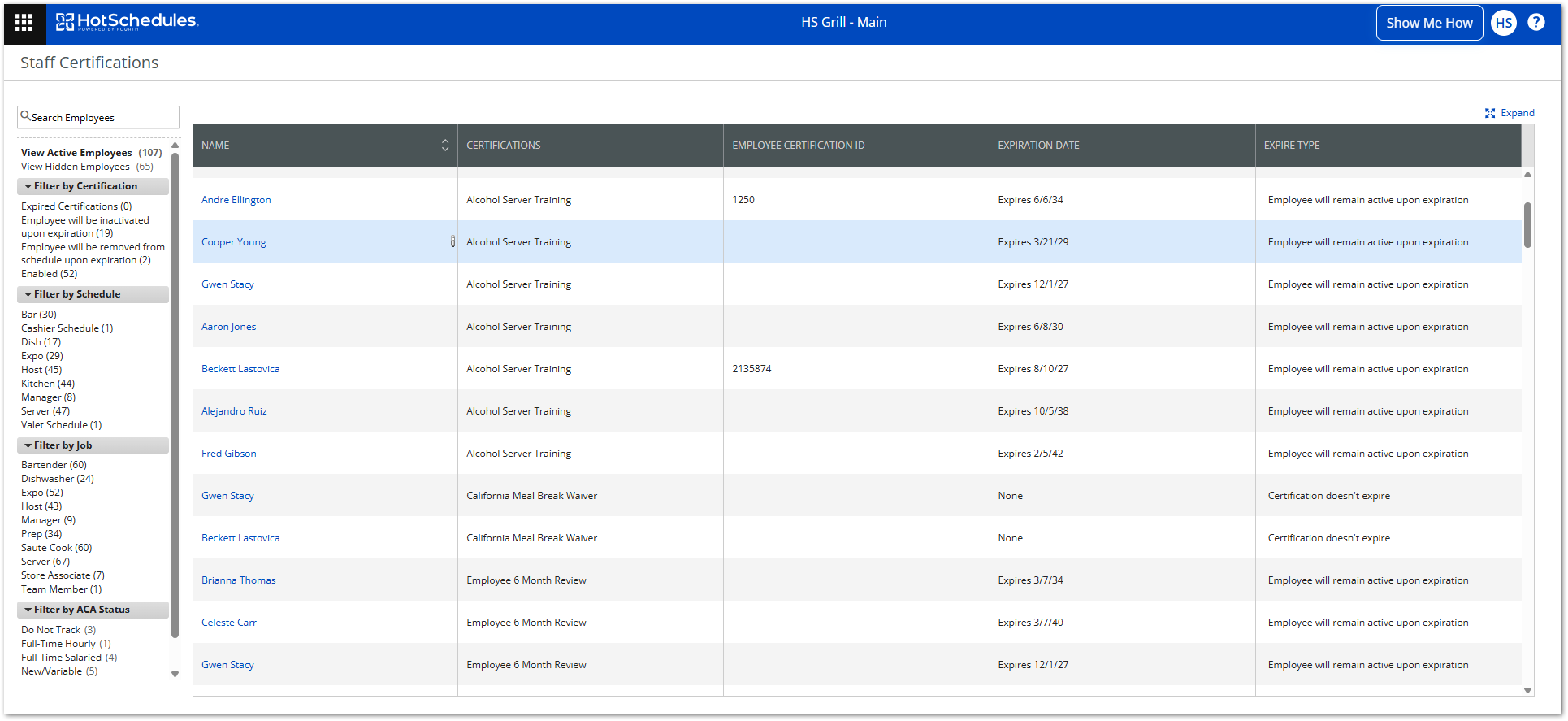The width and height of the screenshot is (1568, 721).
Task: Open Brianna Thomas employee link
Action: coord(239,580)
